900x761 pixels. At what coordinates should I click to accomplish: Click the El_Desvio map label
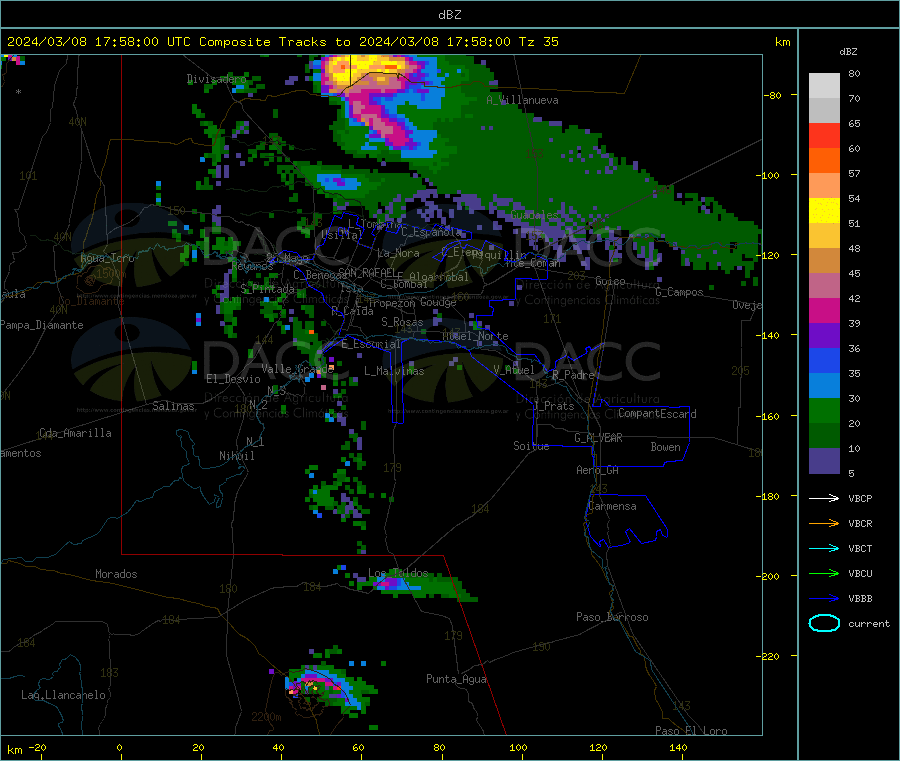point(233,379)
